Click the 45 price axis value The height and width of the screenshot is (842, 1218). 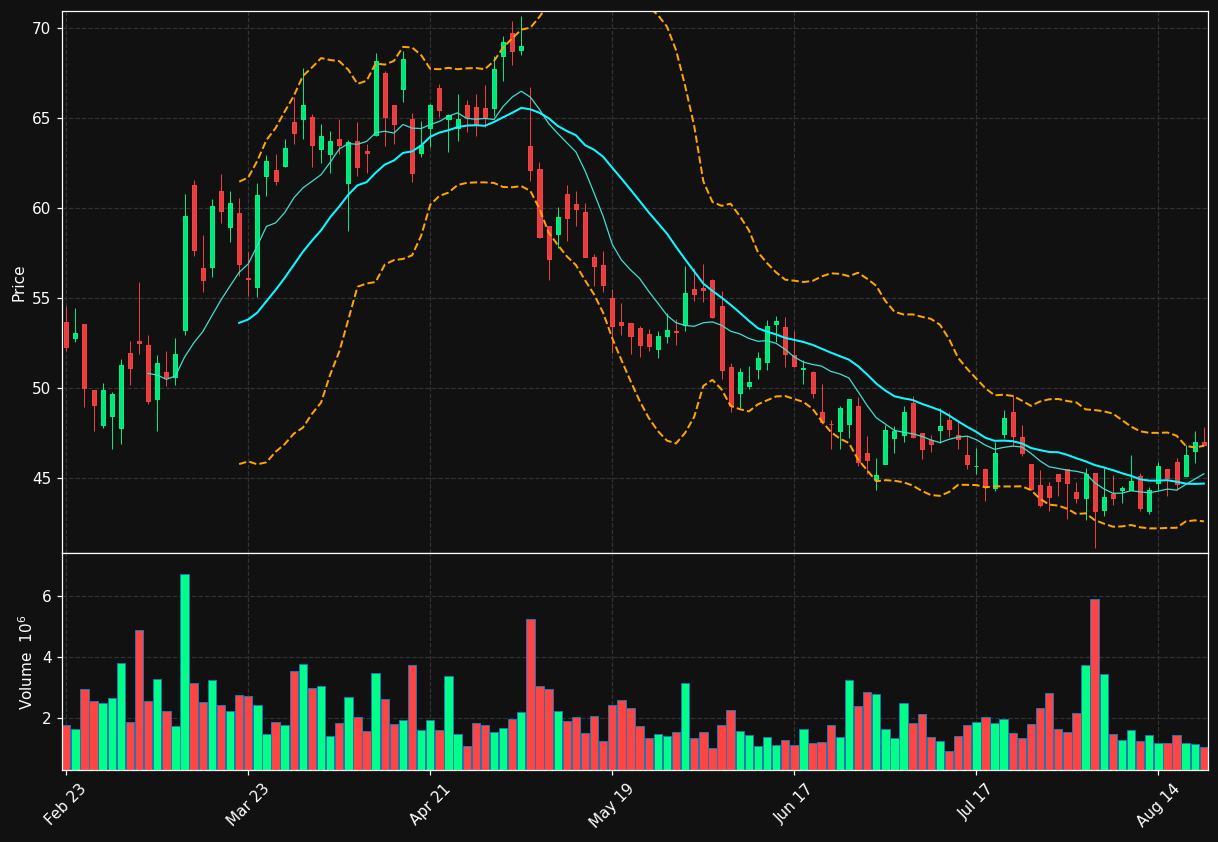(x=40, y=479)
